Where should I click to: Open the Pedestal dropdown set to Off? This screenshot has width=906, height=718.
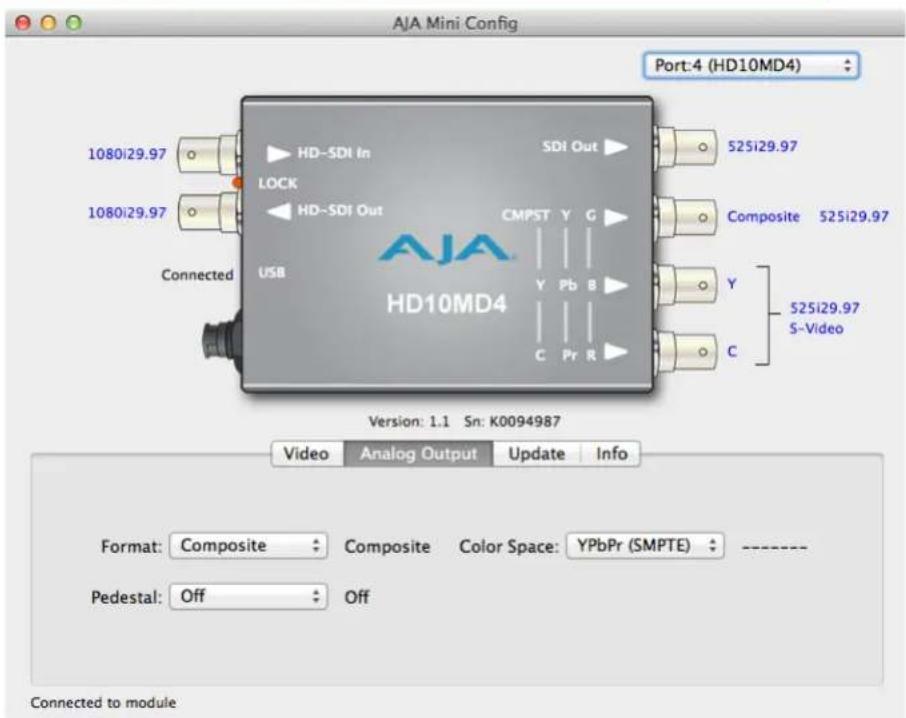(248, 596)
